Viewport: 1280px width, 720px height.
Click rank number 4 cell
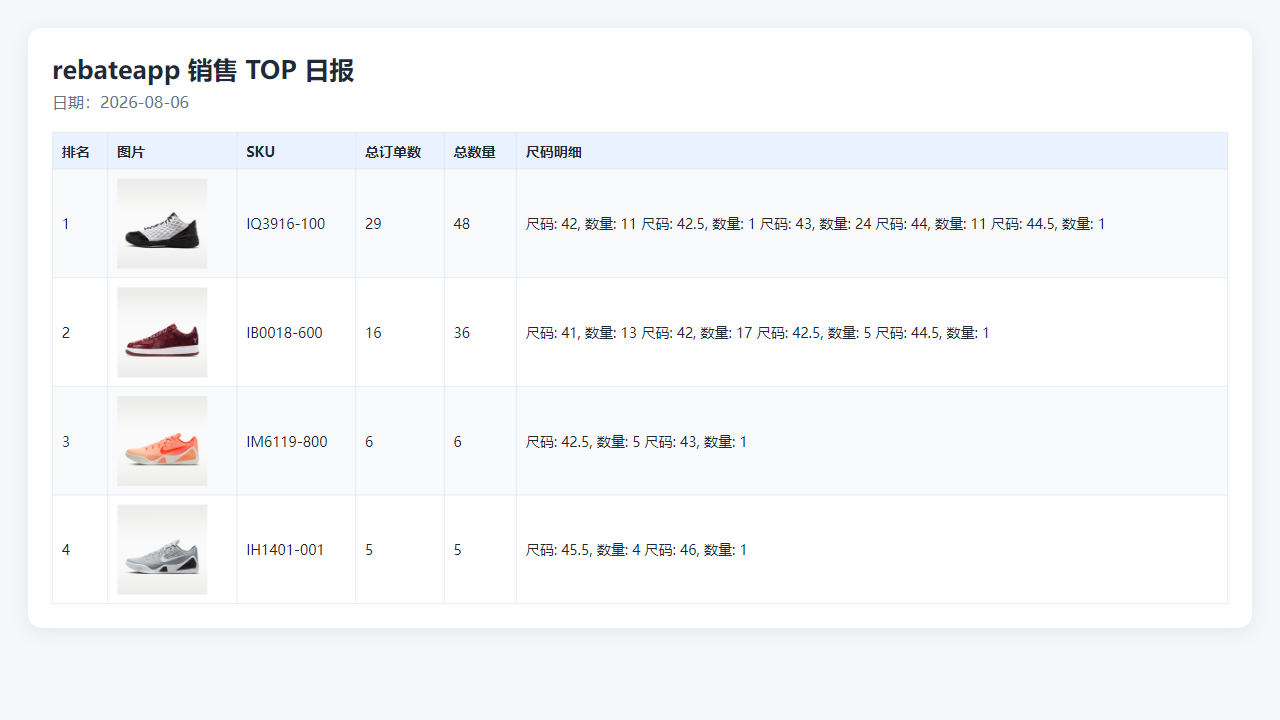80,550
